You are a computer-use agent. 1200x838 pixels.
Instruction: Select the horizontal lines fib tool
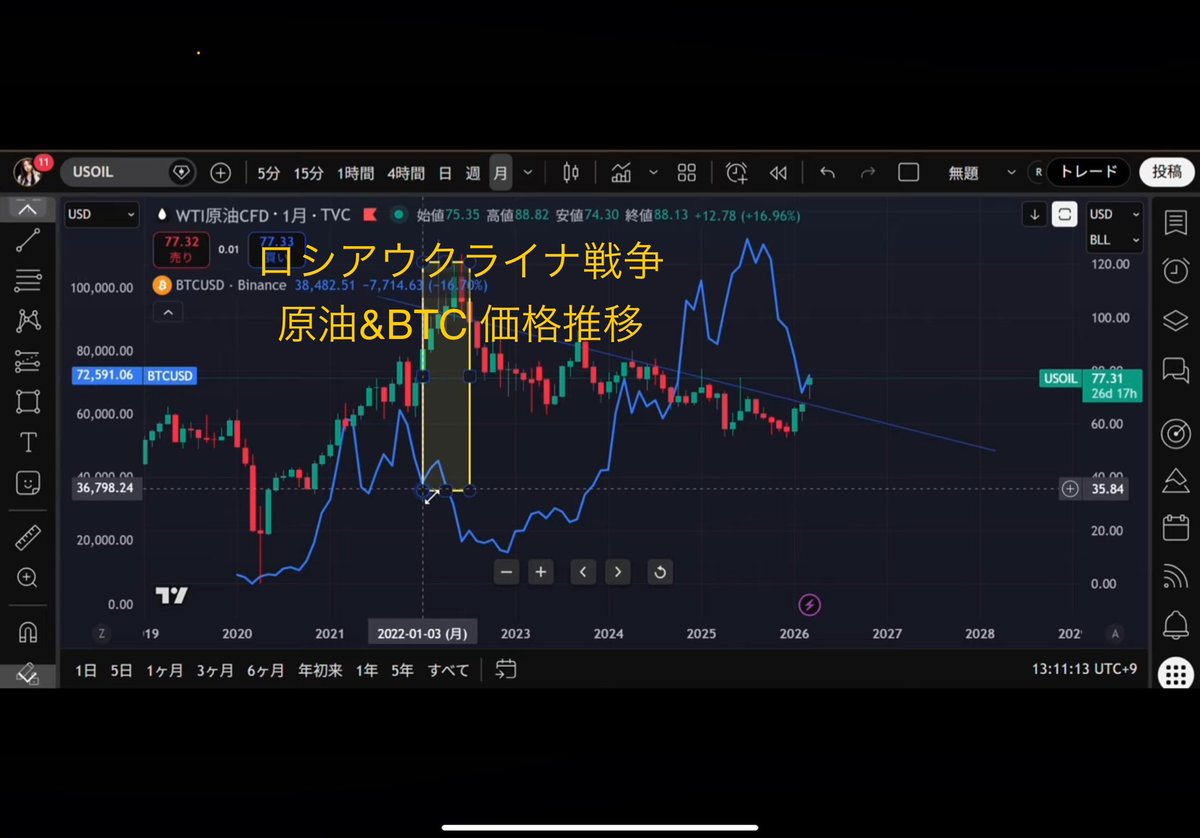coord(28,279)
